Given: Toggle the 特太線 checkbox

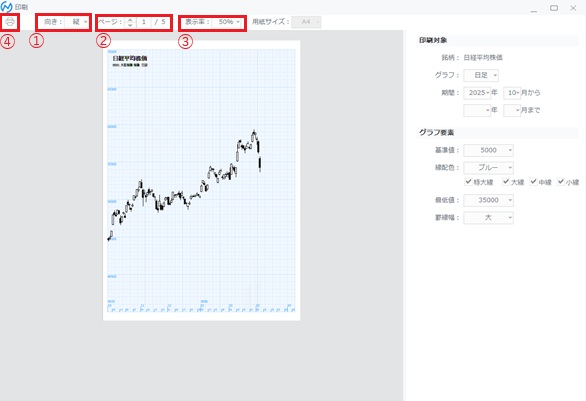Looking at the screenshot, I should coord(468,182).
